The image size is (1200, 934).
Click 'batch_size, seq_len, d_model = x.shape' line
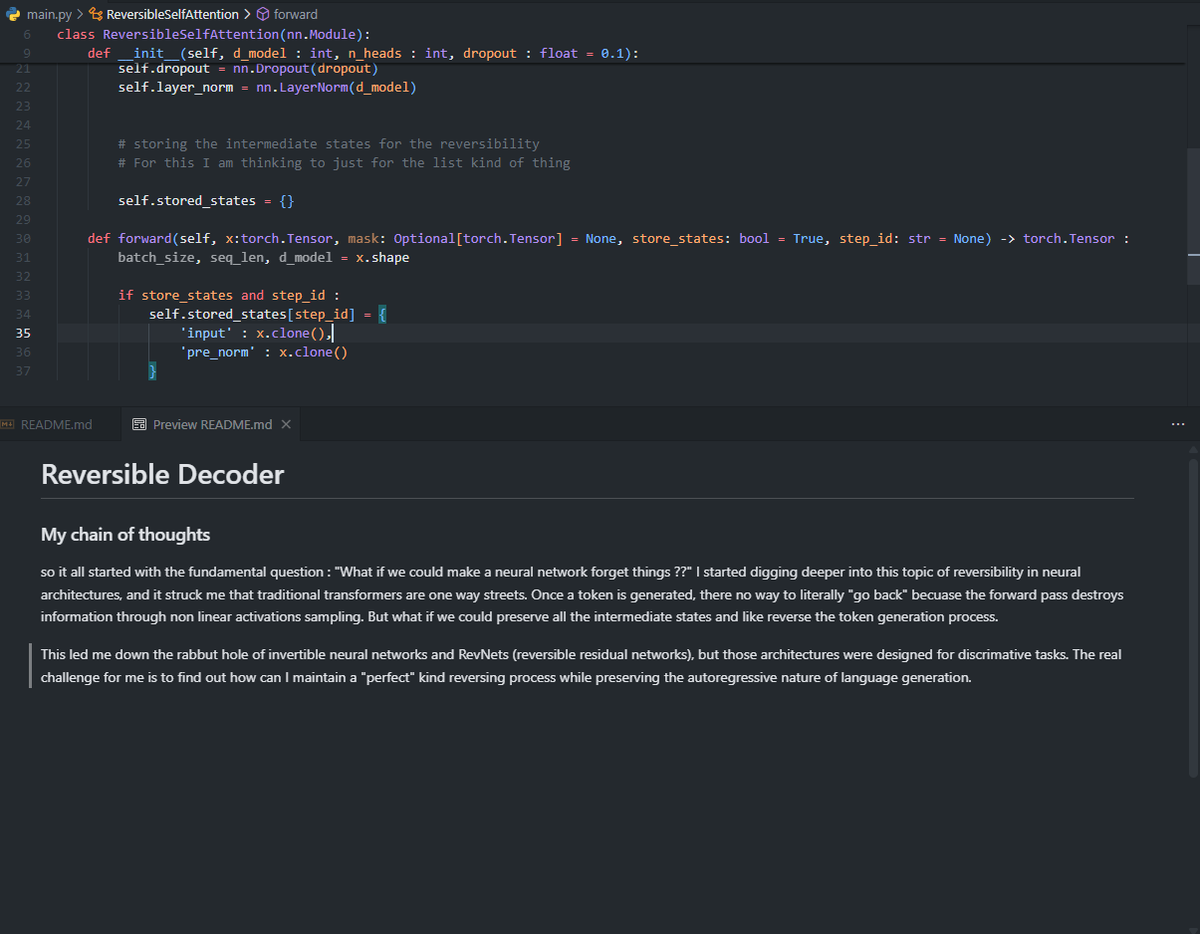[263, 257]
